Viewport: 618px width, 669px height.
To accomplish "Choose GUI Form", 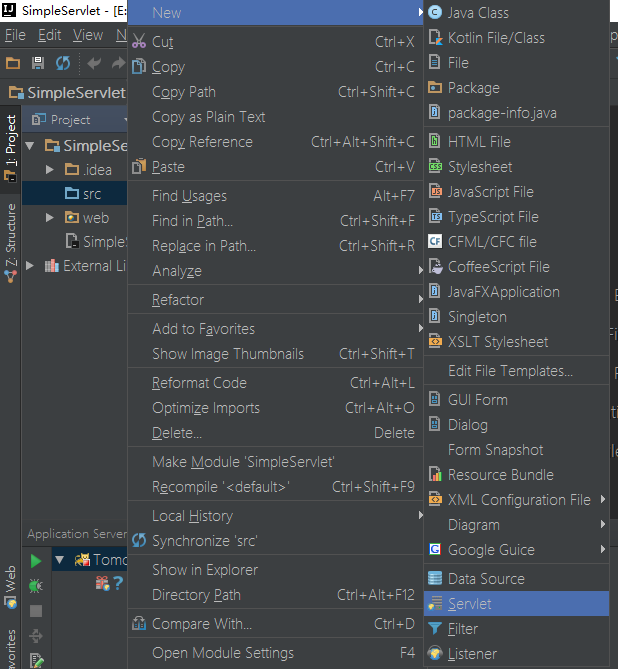I will click(x=516, y=399).
